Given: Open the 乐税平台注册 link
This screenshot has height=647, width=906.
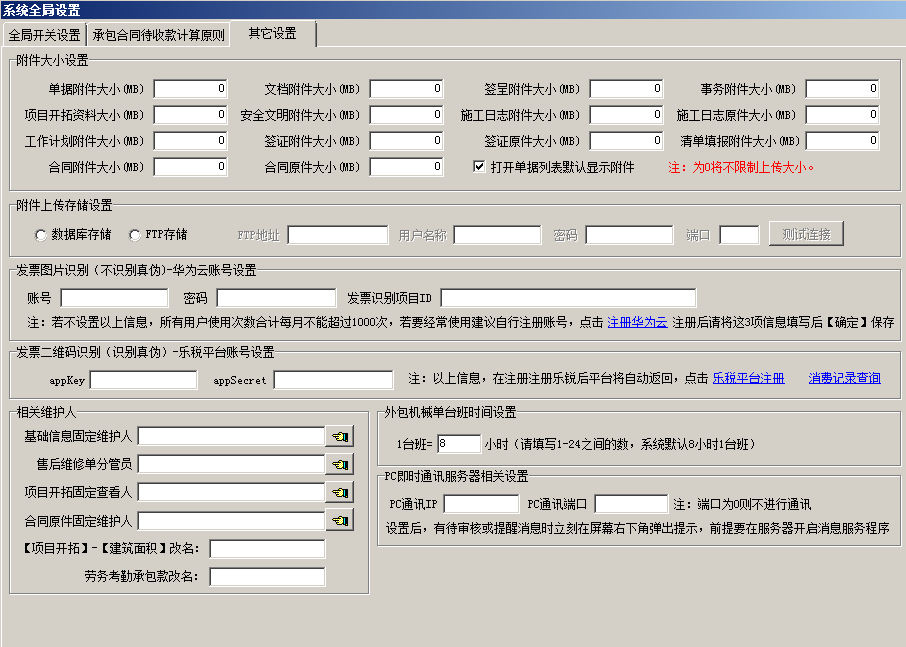Looking at the screenshot, I should (x=748, y=379).
